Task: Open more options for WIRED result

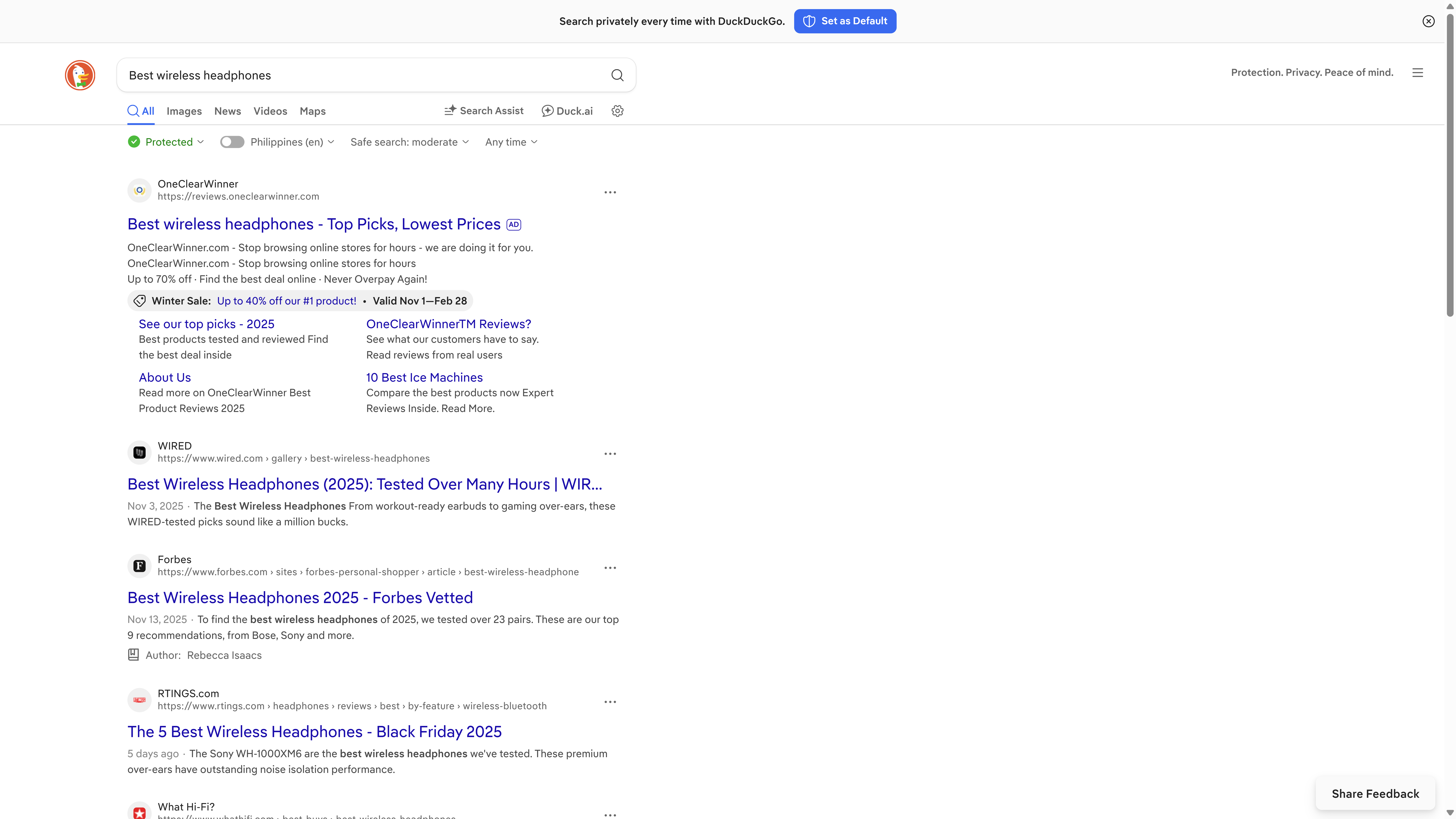Action: (x=610, y=454)
